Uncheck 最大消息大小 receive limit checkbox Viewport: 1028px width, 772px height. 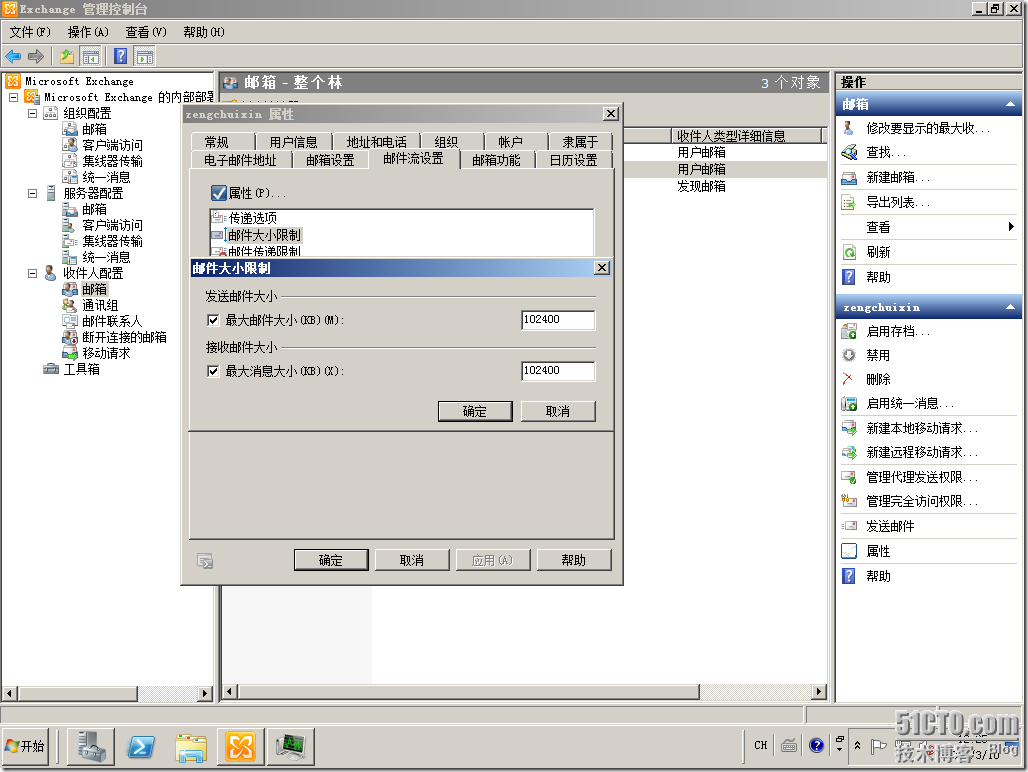pos(212,371)
